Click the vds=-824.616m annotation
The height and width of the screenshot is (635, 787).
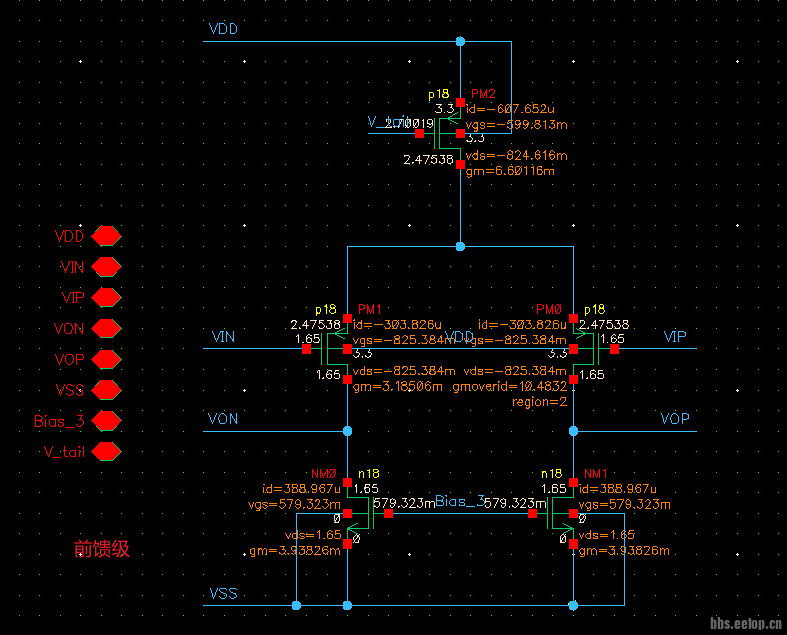point(516,156)
